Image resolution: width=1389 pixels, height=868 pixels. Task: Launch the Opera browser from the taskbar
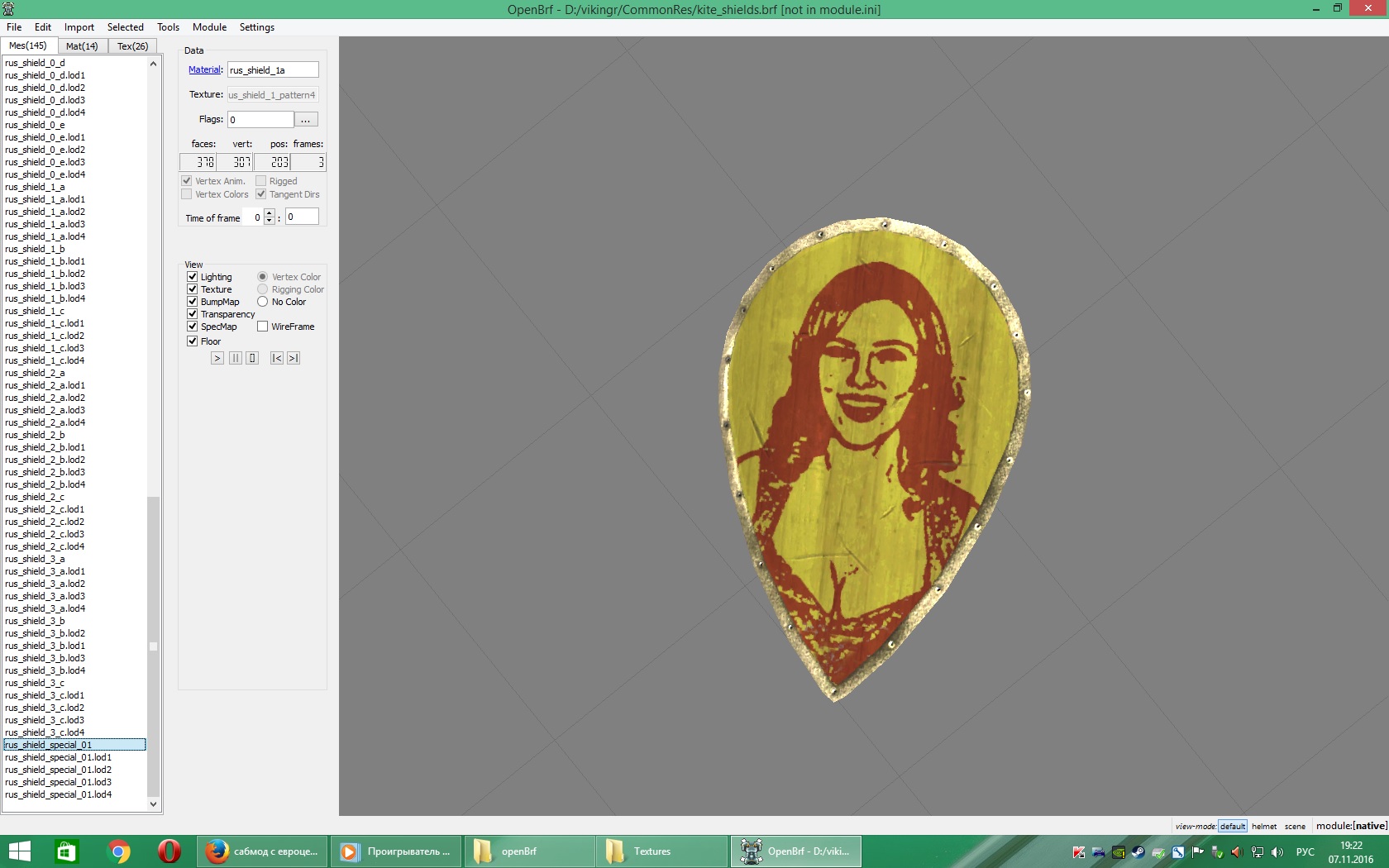tap(169, 851)
